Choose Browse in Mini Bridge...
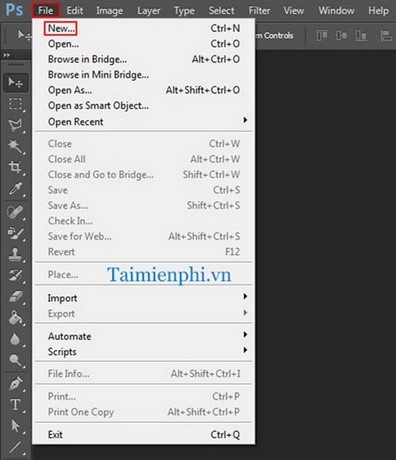 click(x=144, y=75)
